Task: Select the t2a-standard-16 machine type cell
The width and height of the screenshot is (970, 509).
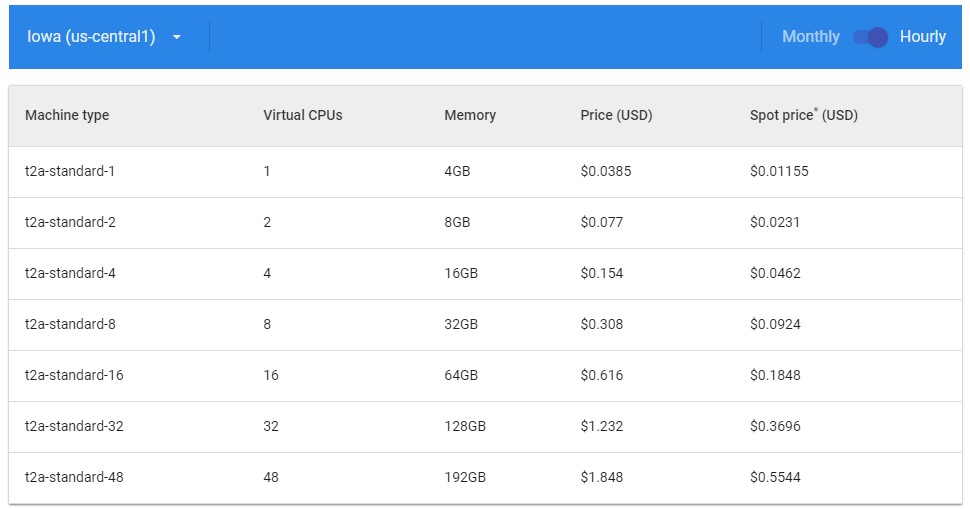Action: point(74,375)
